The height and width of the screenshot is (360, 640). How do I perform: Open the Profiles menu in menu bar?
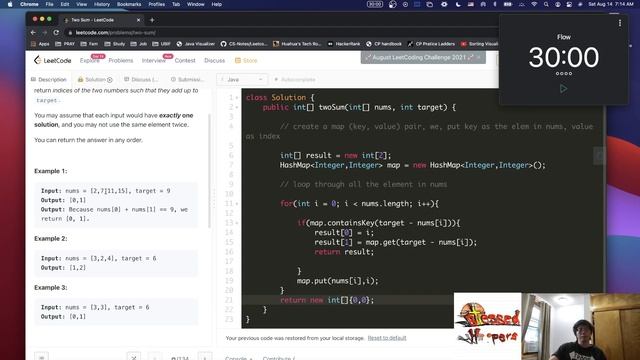click(x=157, y=4)
